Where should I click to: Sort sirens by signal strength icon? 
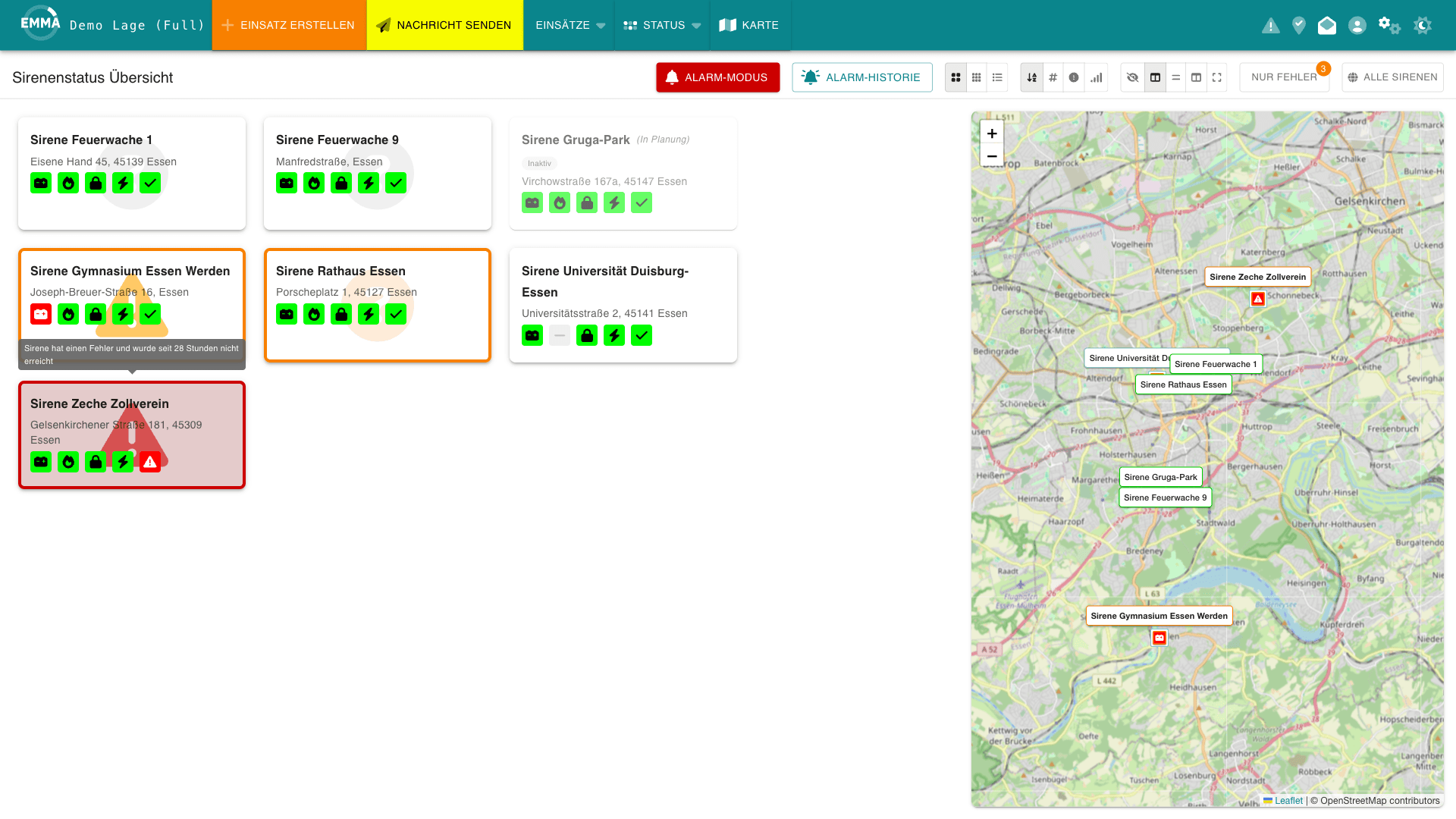pyautogui.click(x=1096, y=77)
